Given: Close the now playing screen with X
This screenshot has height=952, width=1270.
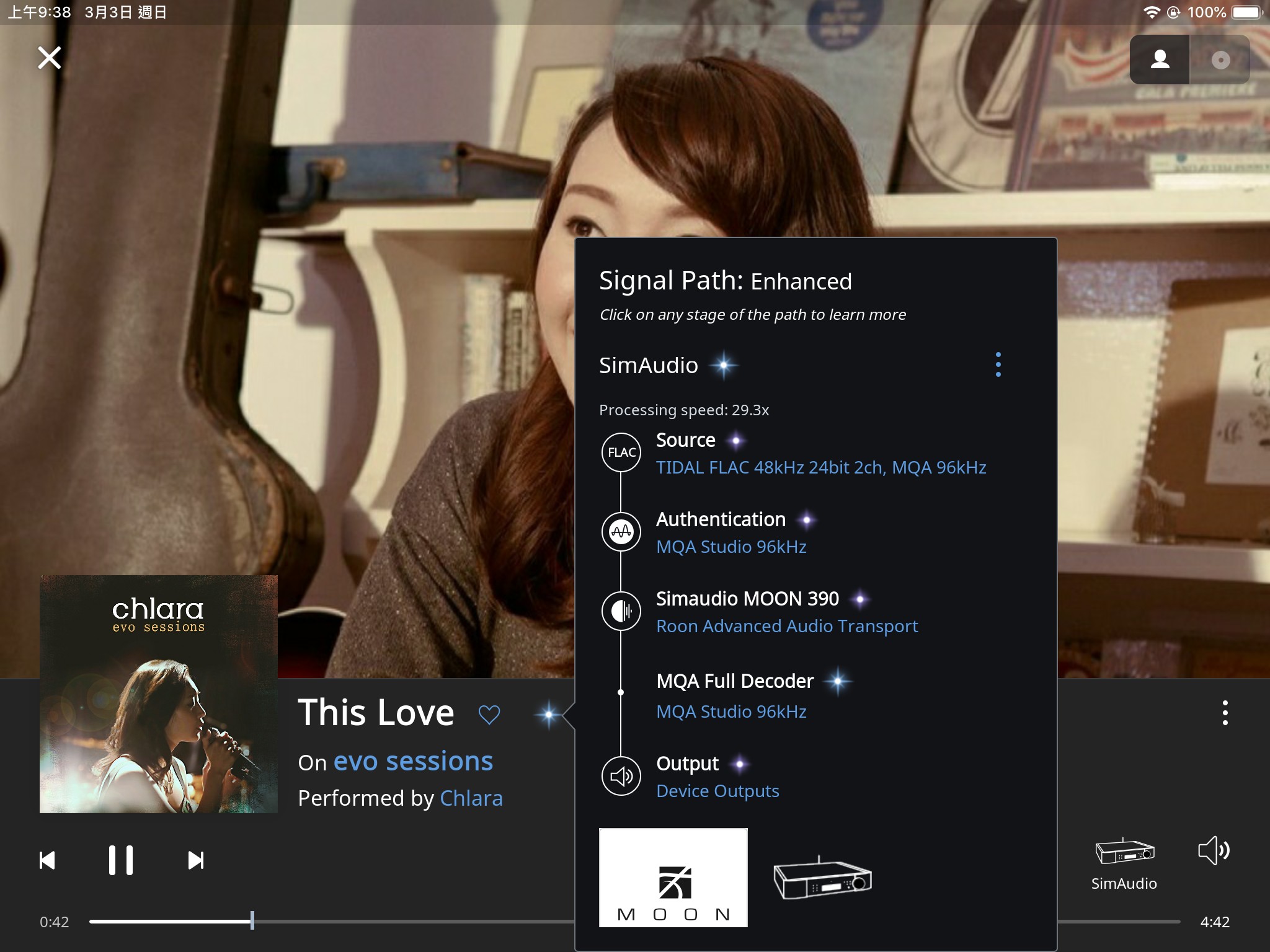Looking at the screenshot, I should pos(49,58).
